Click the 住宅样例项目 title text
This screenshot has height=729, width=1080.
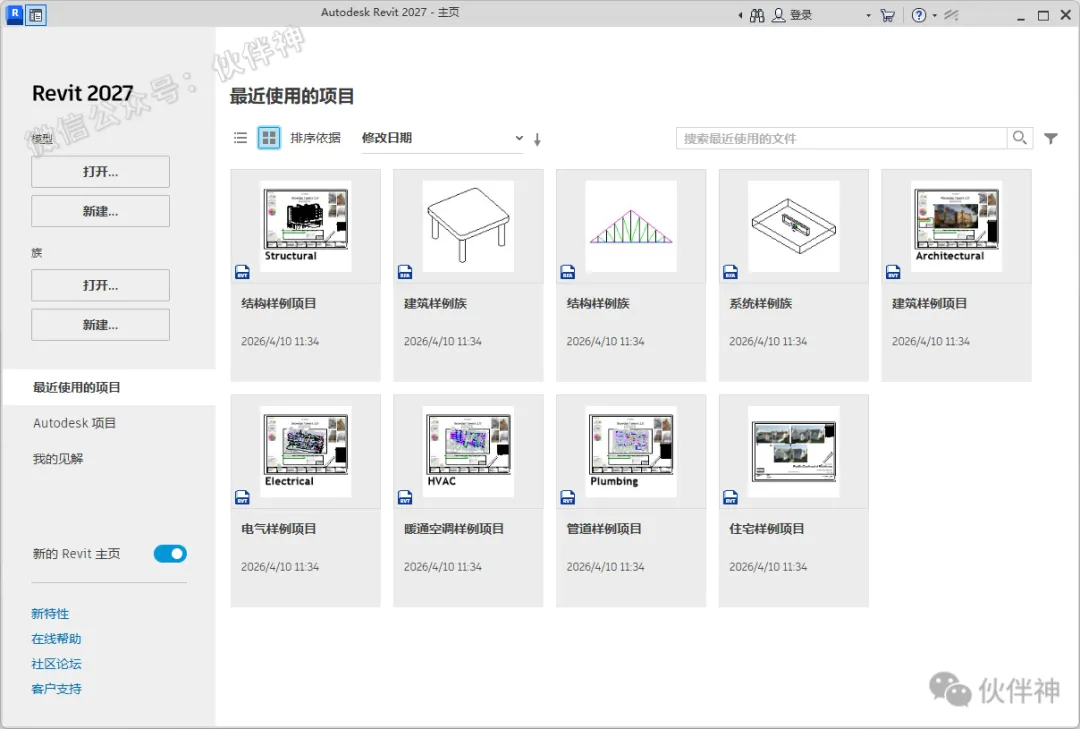(767, 528)
